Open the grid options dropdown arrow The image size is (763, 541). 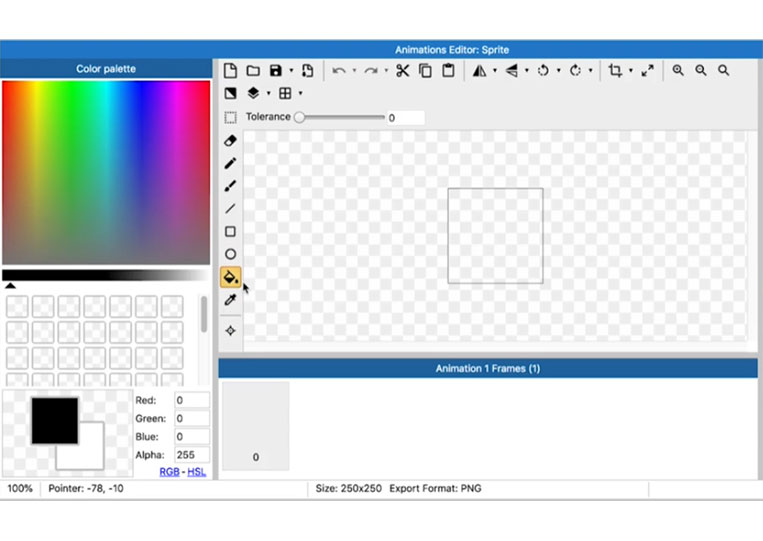[x=300, y=93]
